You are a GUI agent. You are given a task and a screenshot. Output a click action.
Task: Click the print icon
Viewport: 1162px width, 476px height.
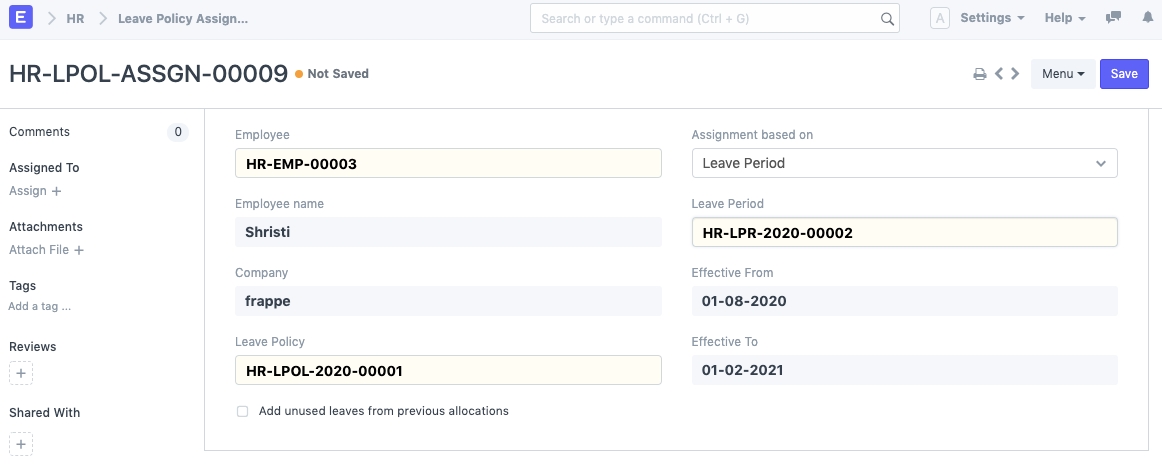(x=980, y=74)
